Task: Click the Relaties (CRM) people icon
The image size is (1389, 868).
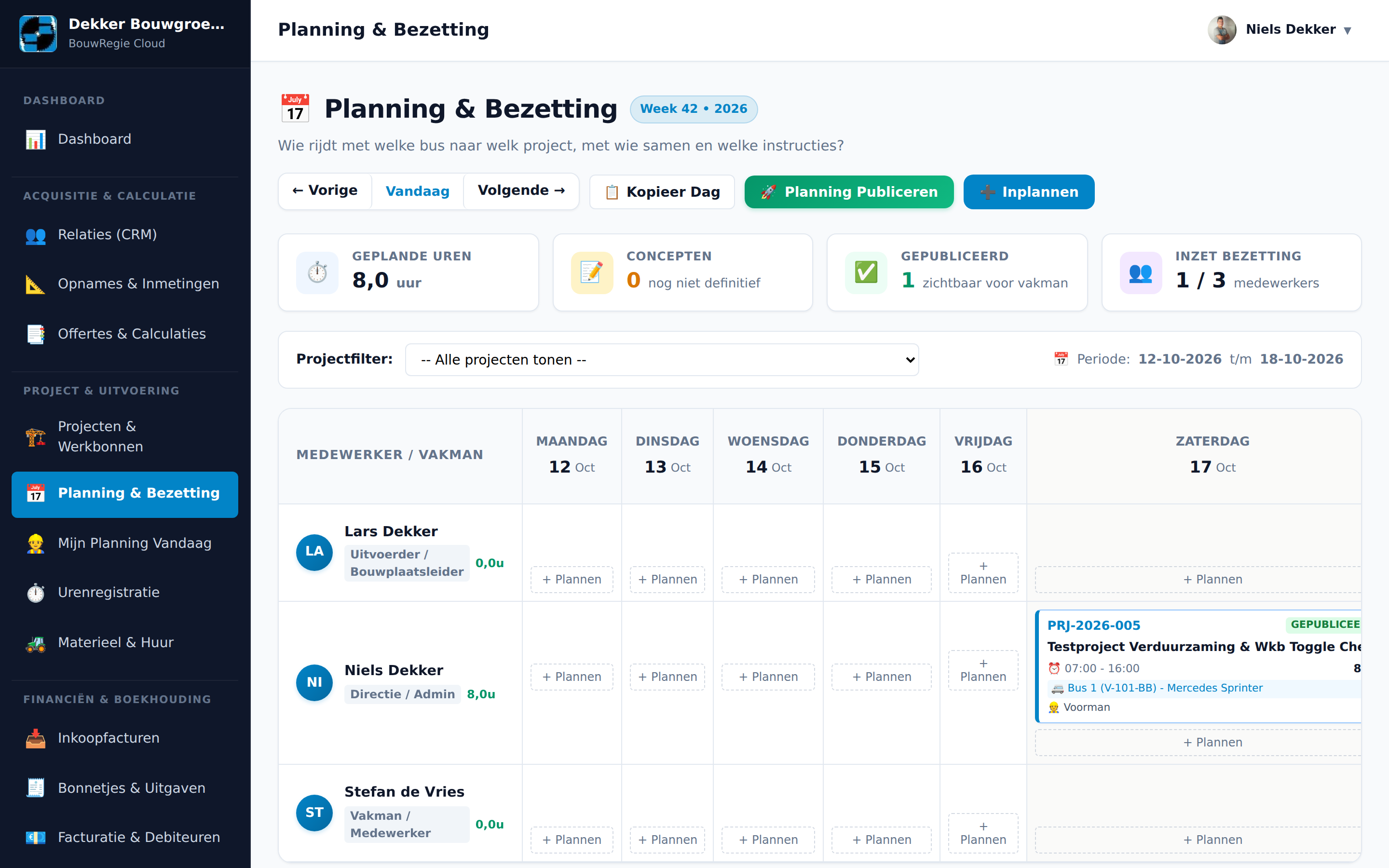Action: [36, 235]
